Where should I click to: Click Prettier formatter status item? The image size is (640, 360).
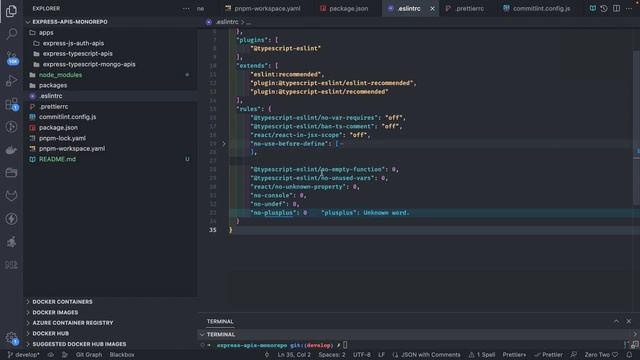(x=548, y=355)
